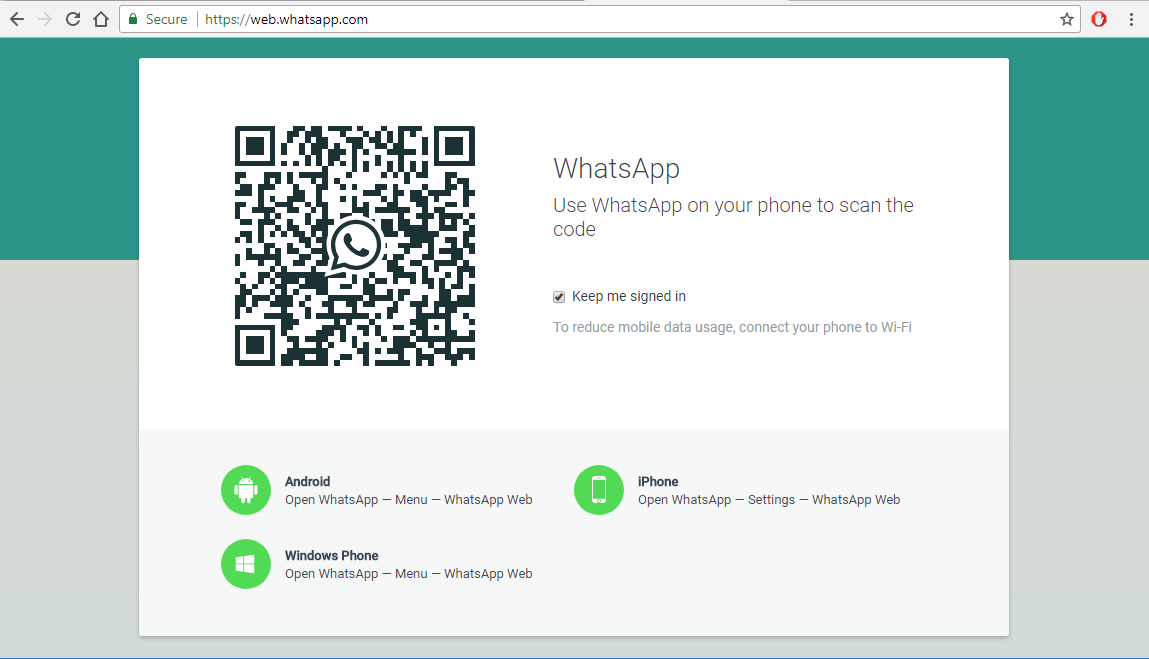Open the red Opera extension icon
This screenshot has width=1149, height=659.
[1099, 19]
